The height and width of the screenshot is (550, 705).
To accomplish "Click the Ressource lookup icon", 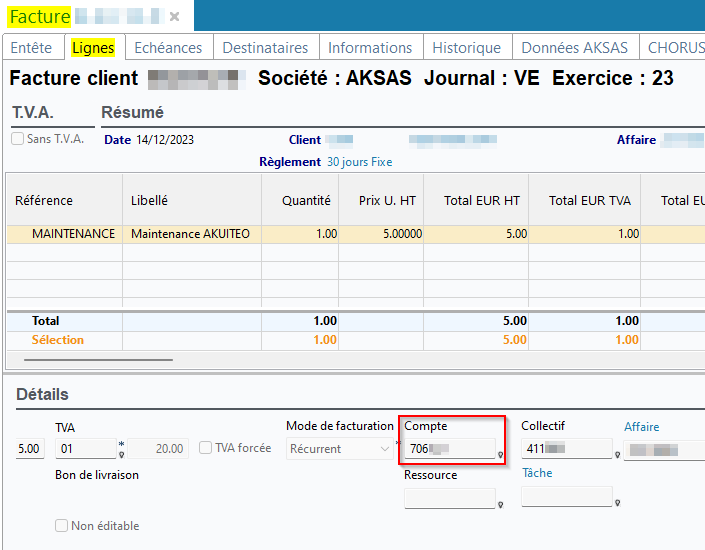I will [x=500, y=505].
